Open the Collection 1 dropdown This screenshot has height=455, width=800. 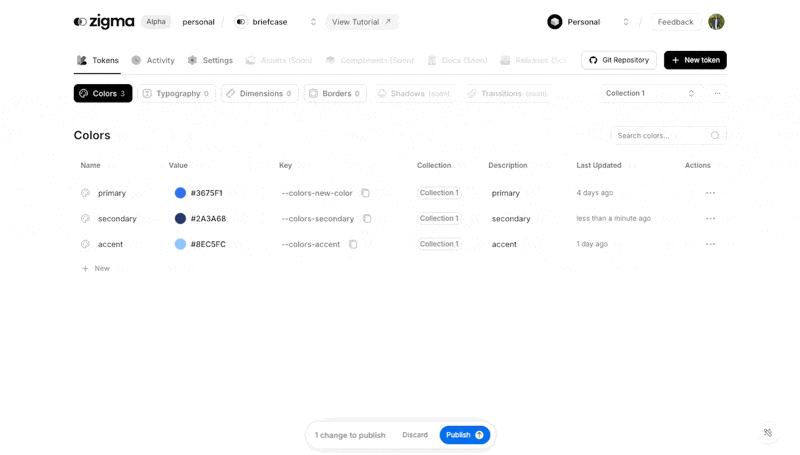pyautogui.click(x=649, y=93)
